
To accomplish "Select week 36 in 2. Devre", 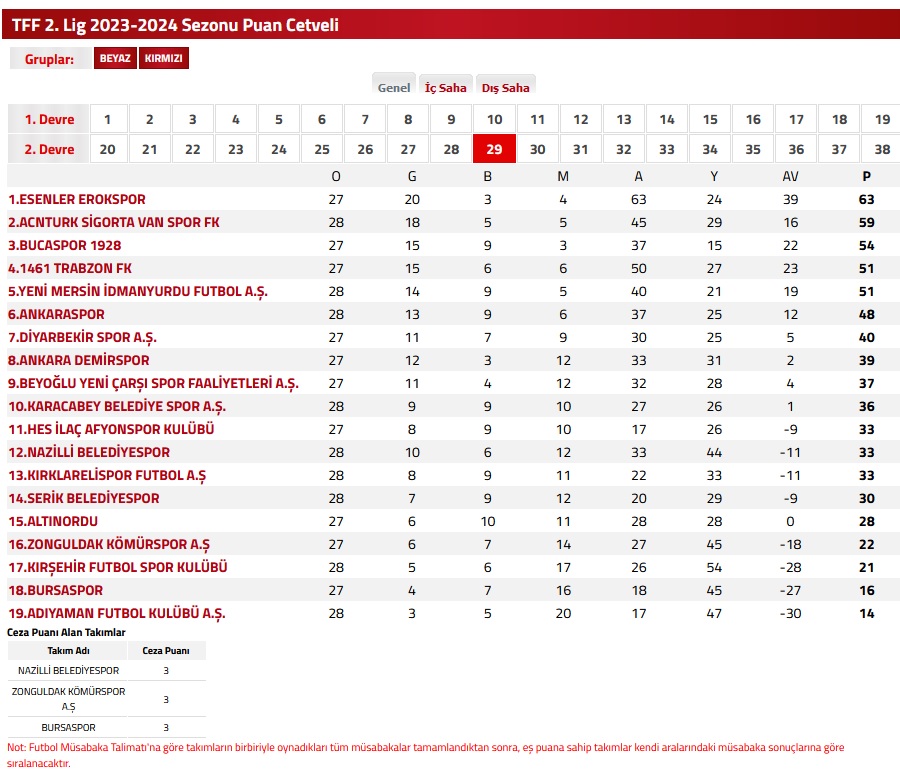I will click(x=796, y=149).
